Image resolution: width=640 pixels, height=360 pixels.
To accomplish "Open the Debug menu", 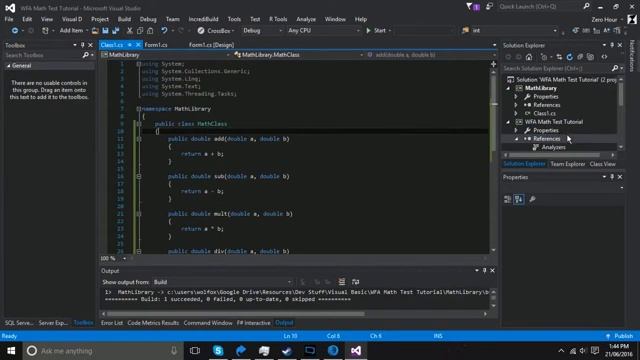I will (148, 19).
